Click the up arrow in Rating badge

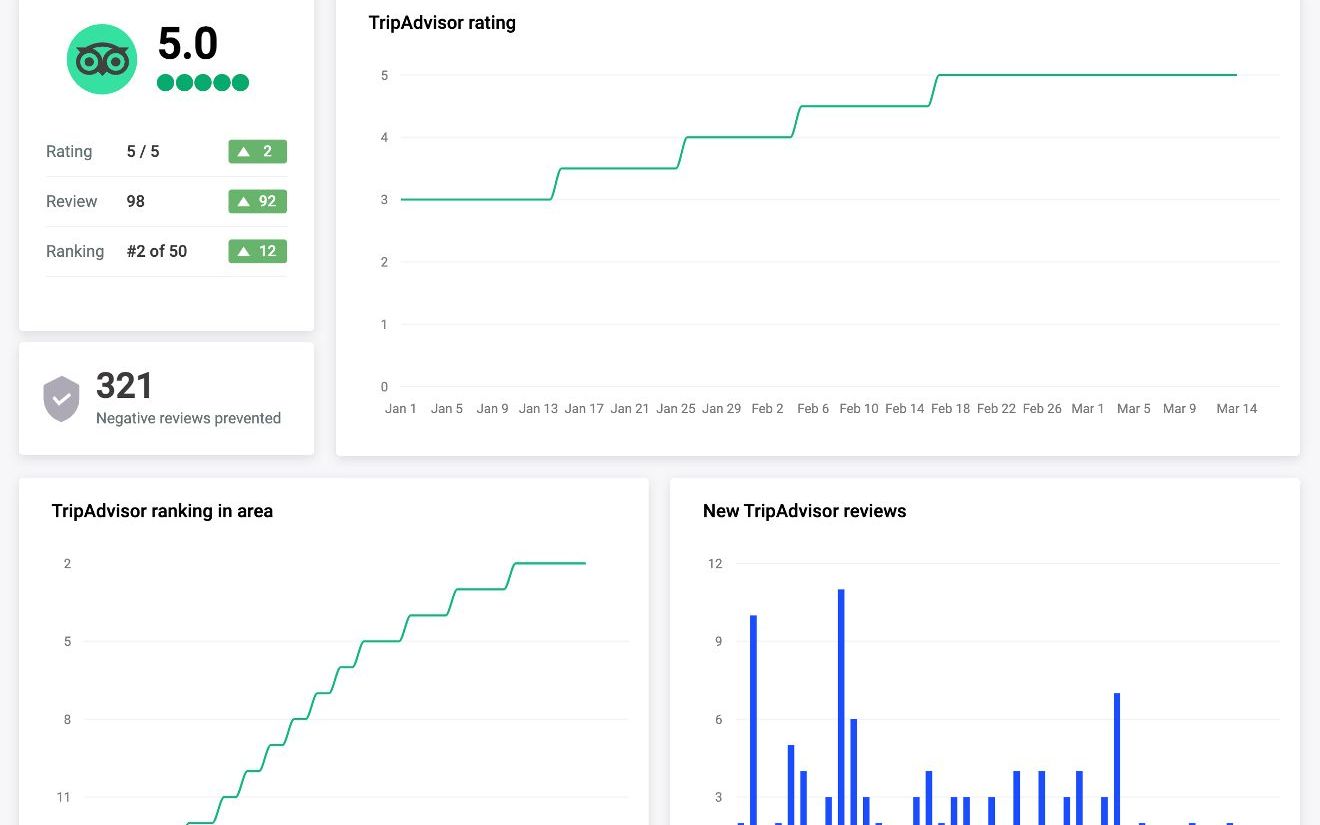[243, 152]
